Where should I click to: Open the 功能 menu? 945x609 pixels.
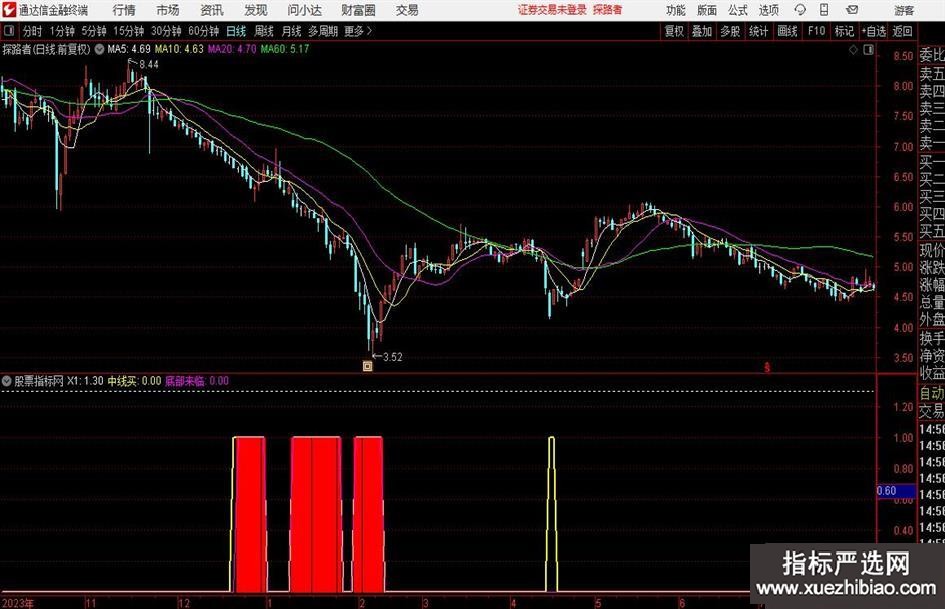[x=676, y=10]
